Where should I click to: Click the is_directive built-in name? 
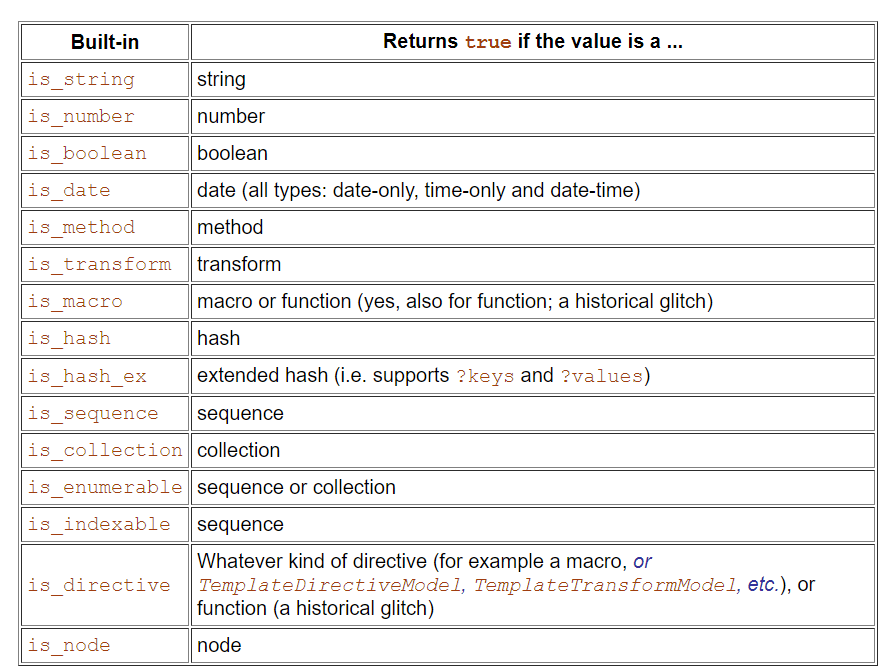99,585
